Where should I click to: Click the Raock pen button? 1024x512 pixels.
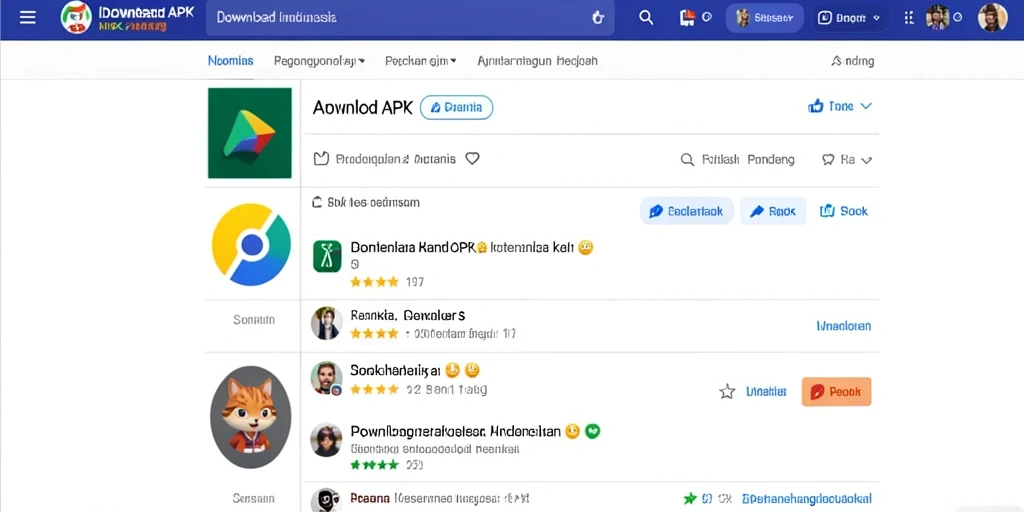click(x=773, y=211)
